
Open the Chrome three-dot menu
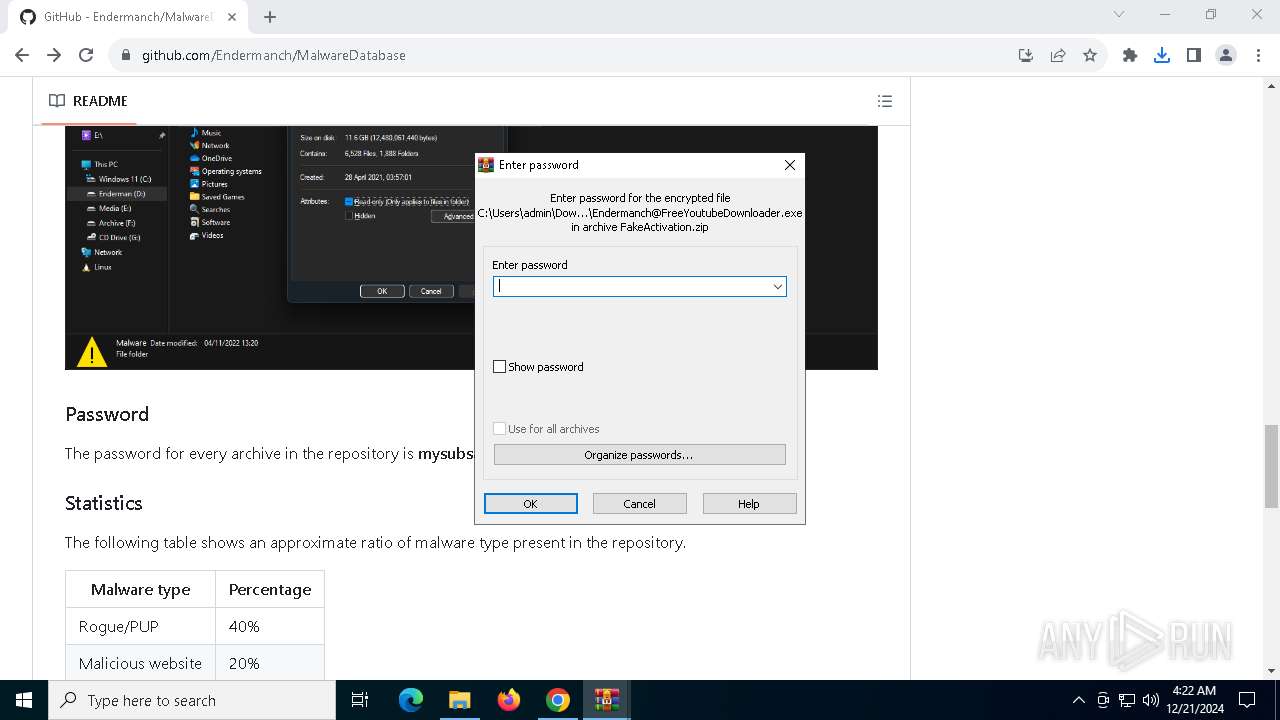1258,55
